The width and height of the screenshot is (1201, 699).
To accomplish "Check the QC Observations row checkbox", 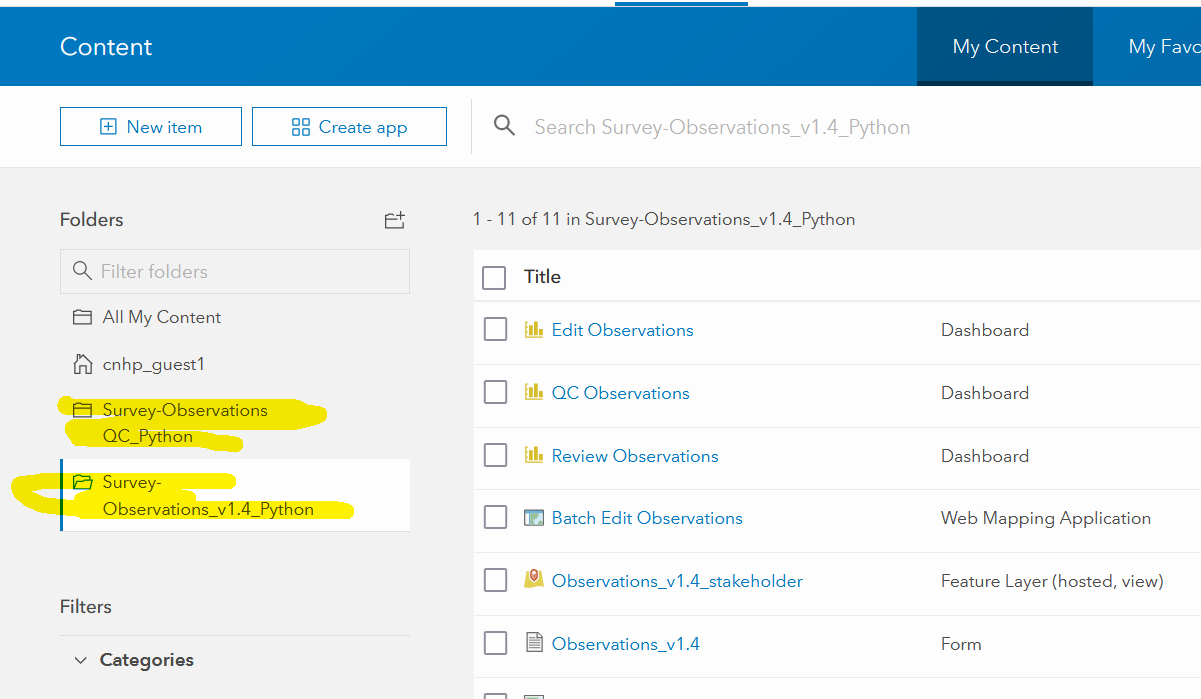I will 495,392.
